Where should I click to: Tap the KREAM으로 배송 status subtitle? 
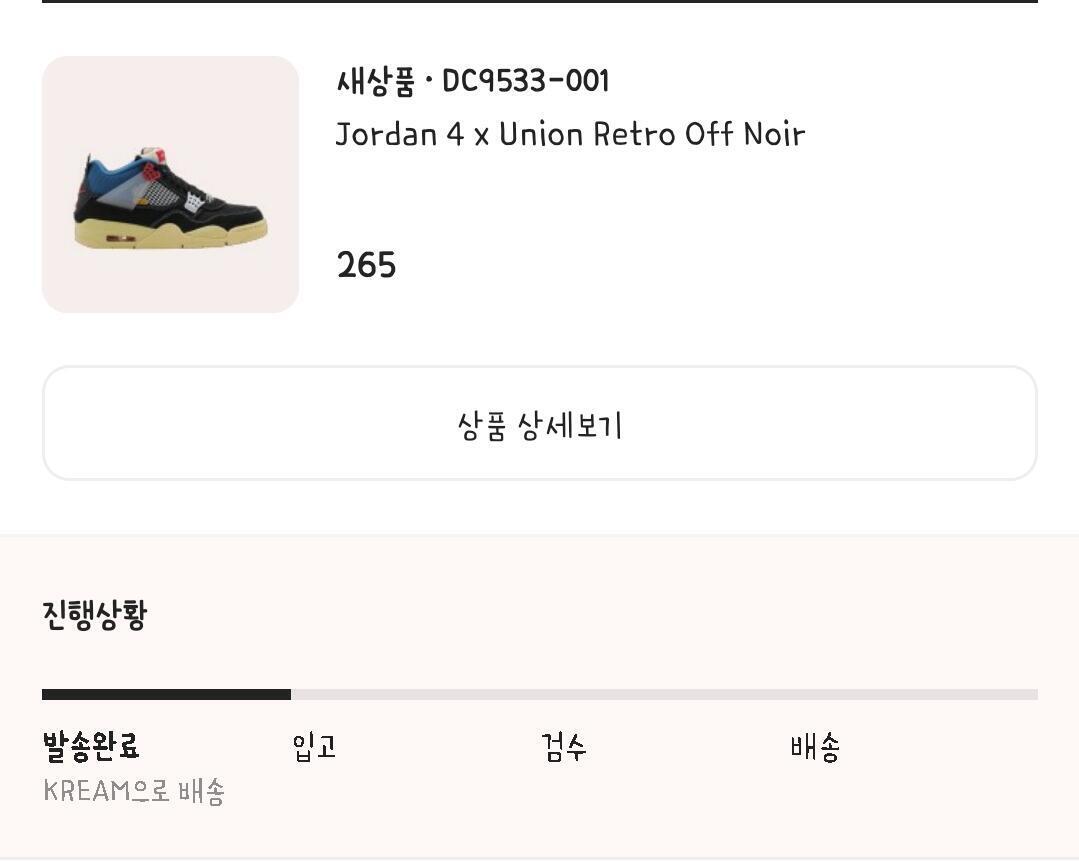(x=134, y=791)
